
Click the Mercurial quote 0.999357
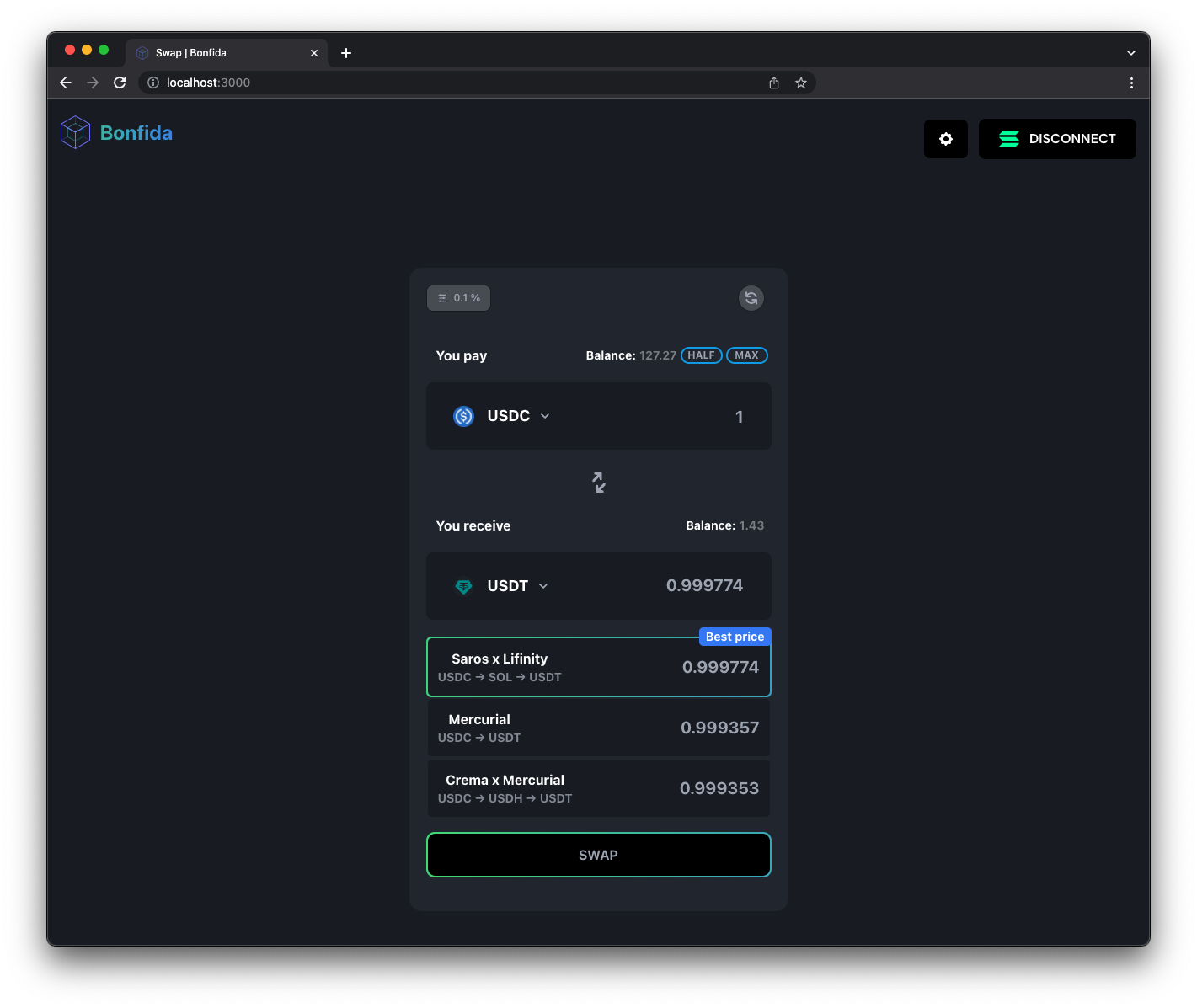click(720, 728)
